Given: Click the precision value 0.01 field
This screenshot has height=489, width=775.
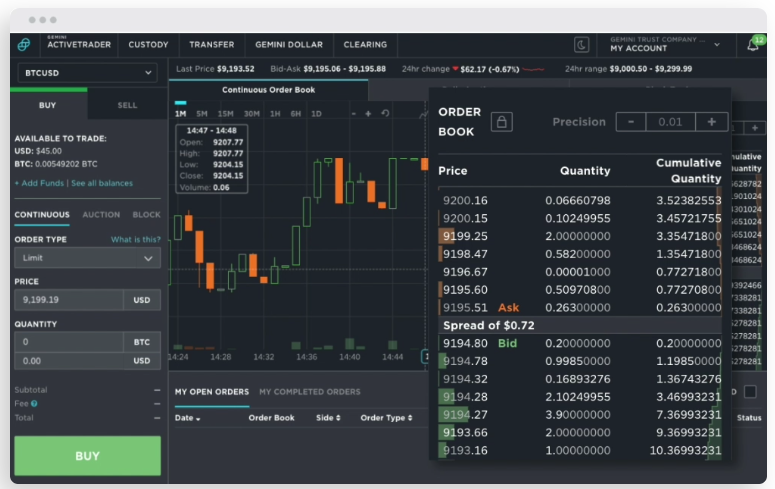Looking at the screenshot, I should [x=670, y=122].
